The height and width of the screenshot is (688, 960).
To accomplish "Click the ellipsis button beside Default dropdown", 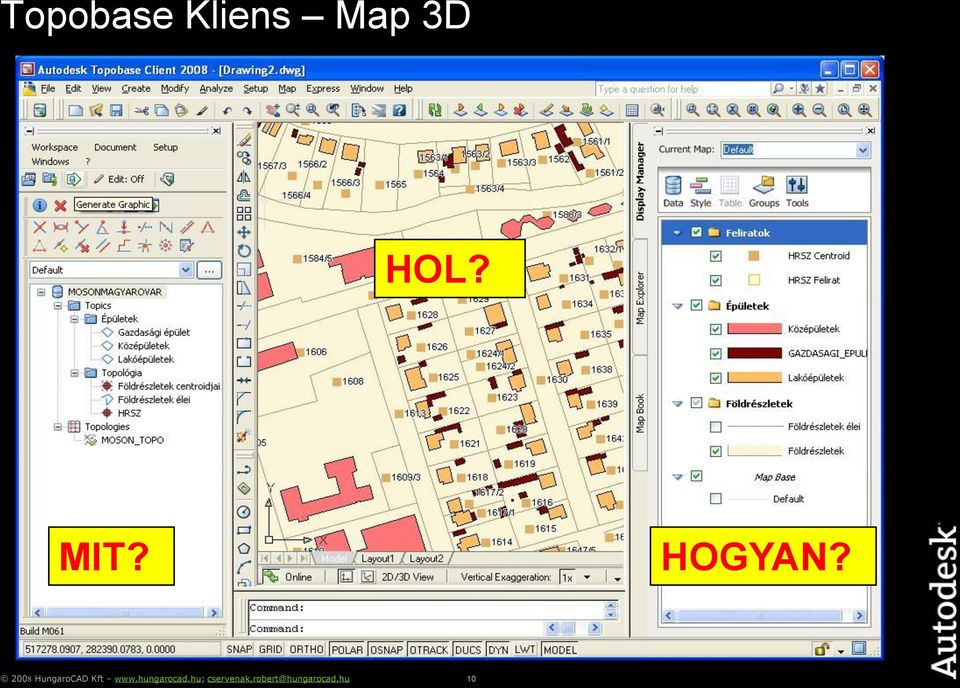I will tap(209, 270).
